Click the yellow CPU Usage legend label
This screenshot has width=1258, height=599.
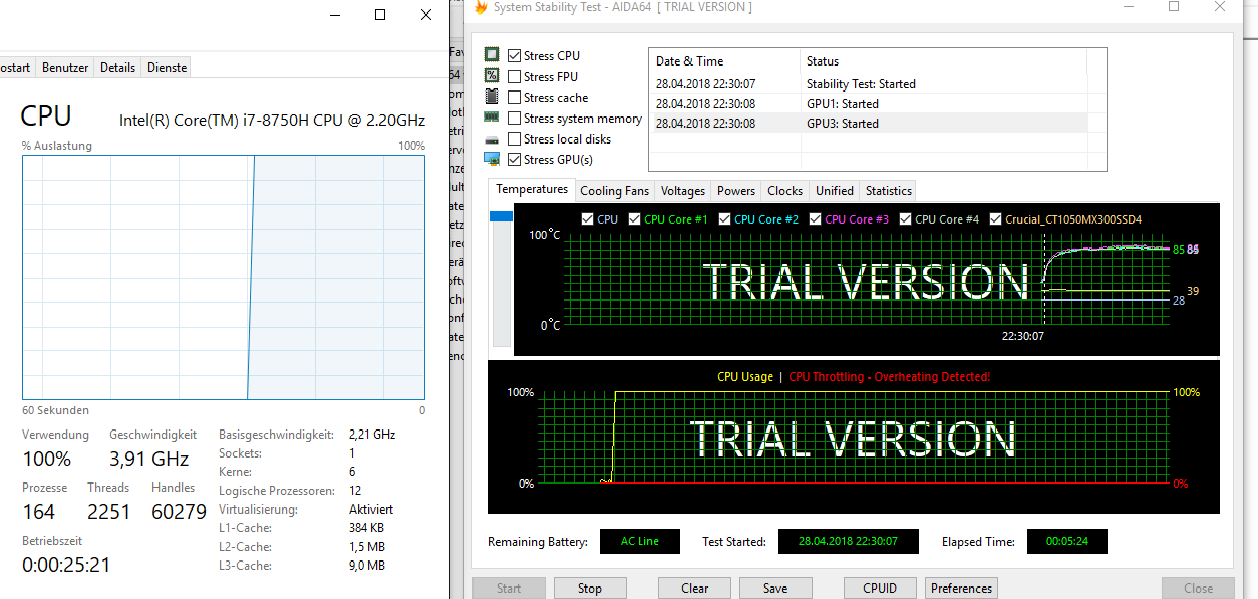tap(745, 377)
